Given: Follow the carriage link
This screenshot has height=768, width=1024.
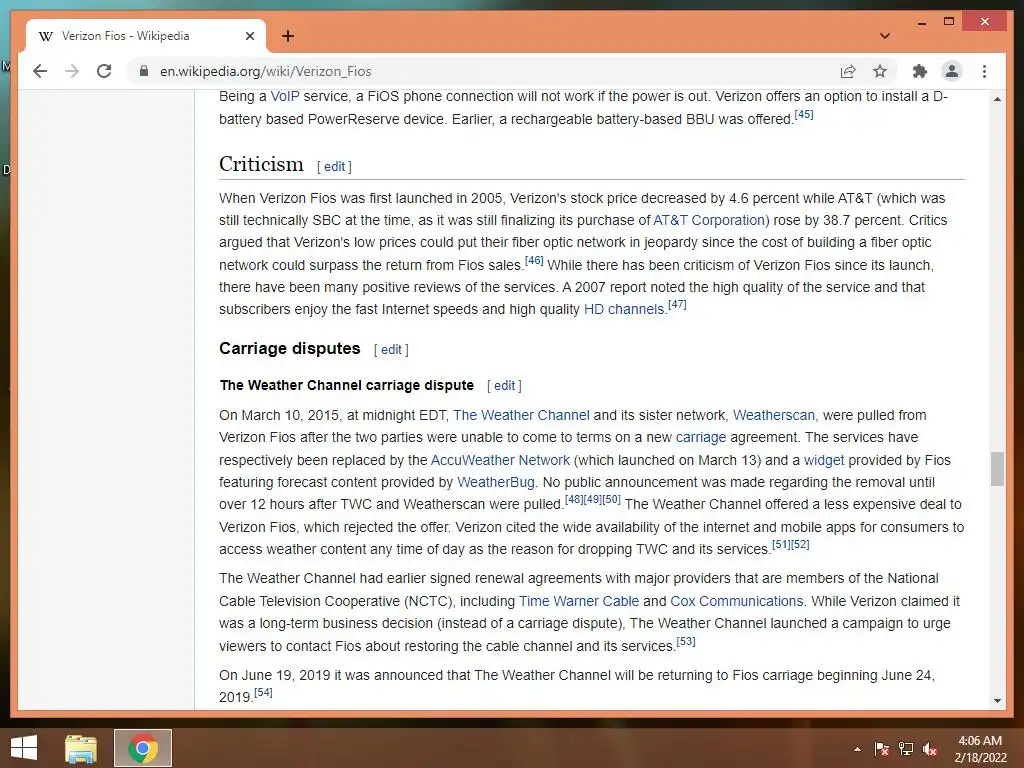Looking at the screenshot, I should click(701, 437).
